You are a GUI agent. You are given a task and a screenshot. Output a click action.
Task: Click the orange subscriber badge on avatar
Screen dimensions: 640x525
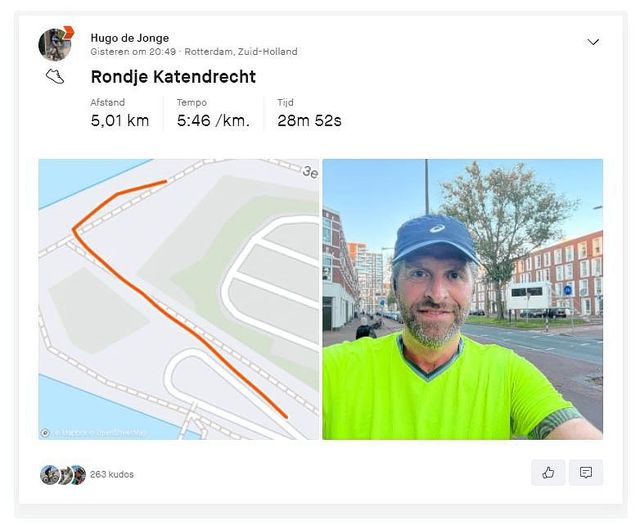69,32
